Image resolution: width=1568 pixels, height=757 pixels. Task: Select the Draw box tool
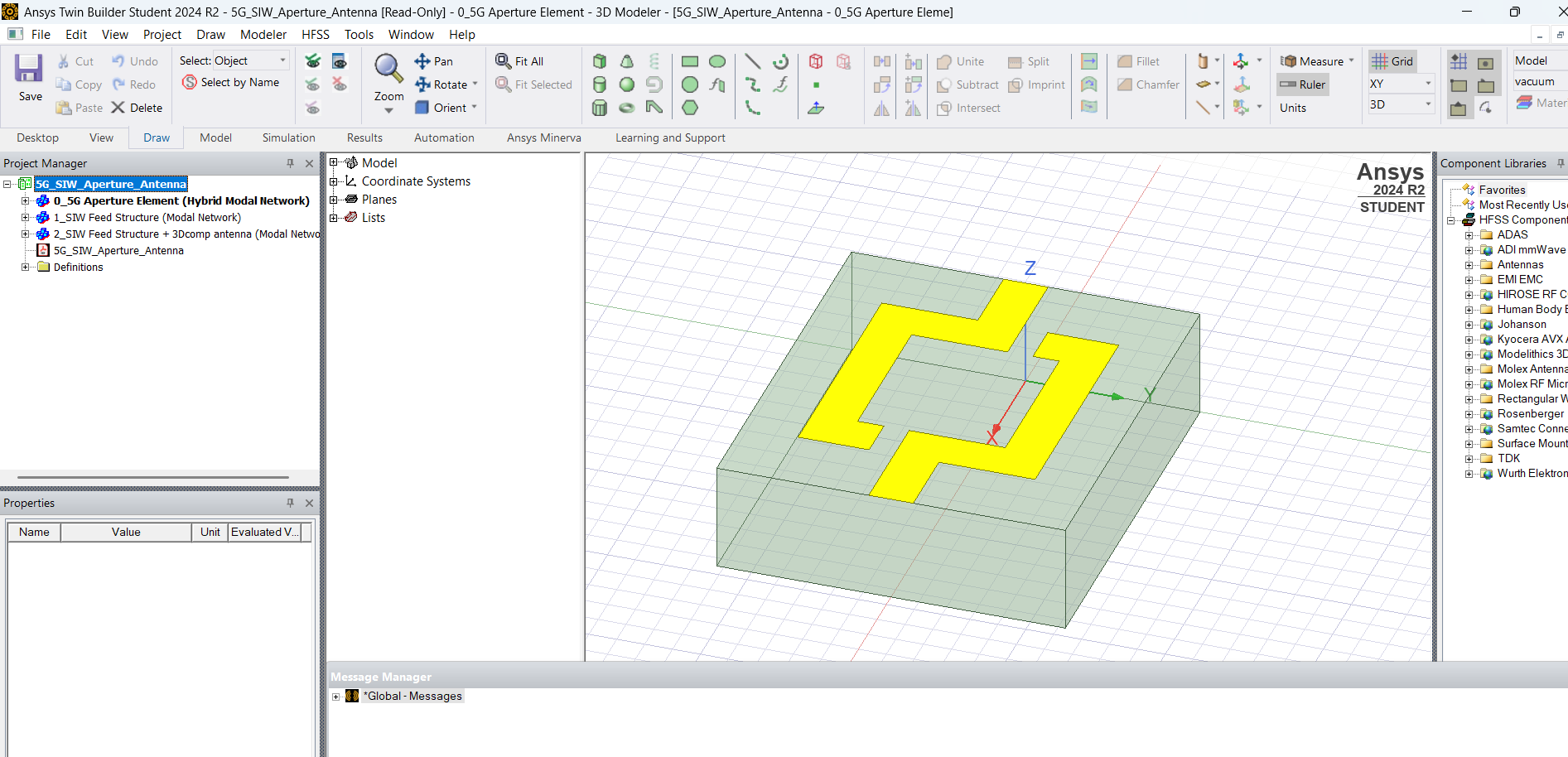(600, 61)
